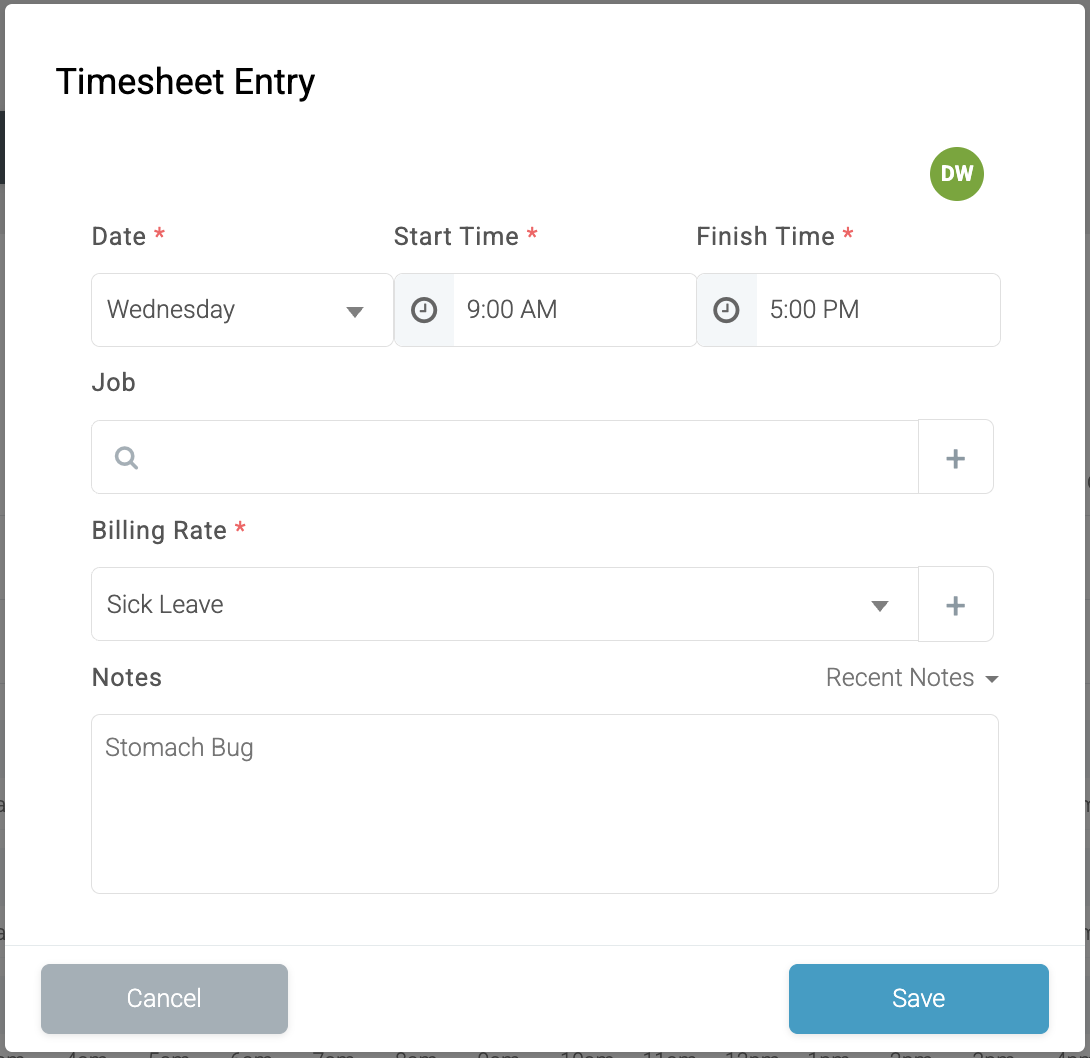This screenshot has width=1090, height=1058.
Task: Save the timesheet entry
Action: (918, 998)
